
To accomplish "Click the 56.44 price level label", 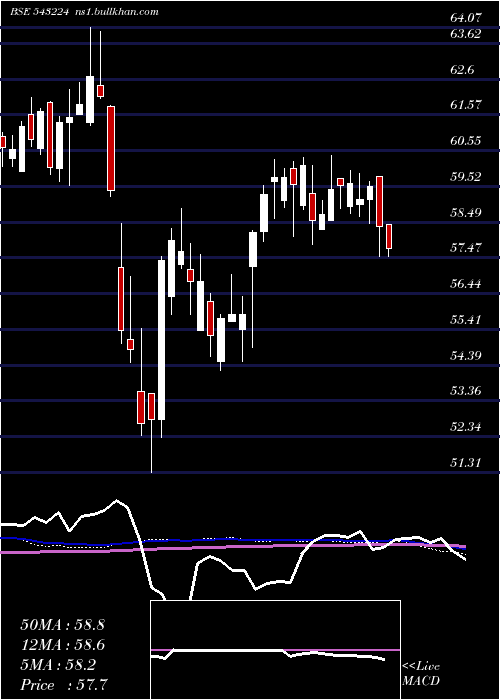I will click(466, 283).
